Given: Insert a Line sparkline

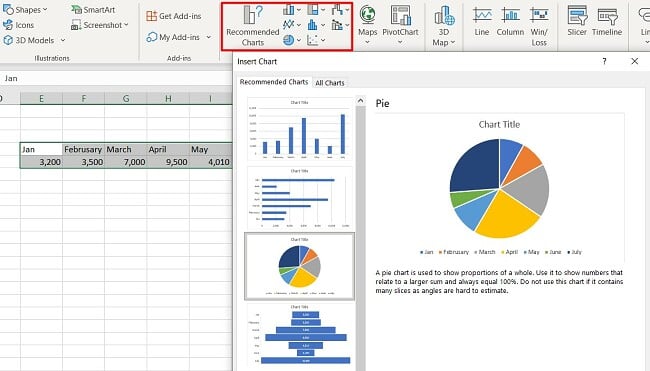Looking at the screenshot, I should [482, 21].
